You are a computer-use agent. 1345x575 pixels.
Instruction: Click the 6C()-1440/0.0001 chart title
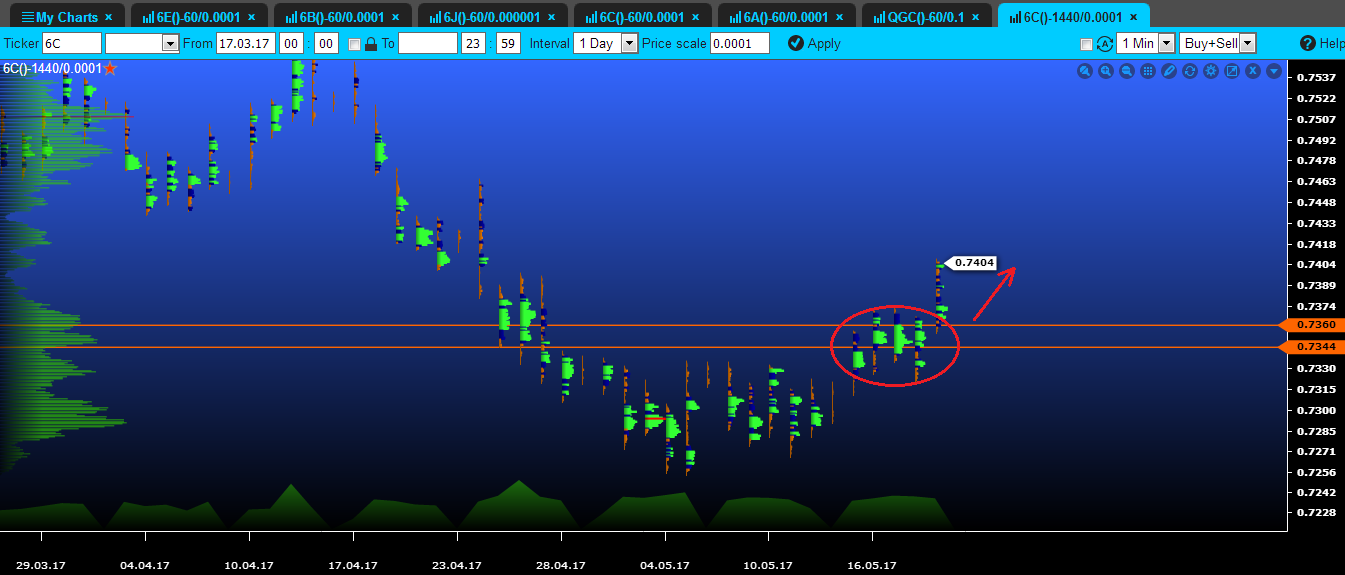52,68
